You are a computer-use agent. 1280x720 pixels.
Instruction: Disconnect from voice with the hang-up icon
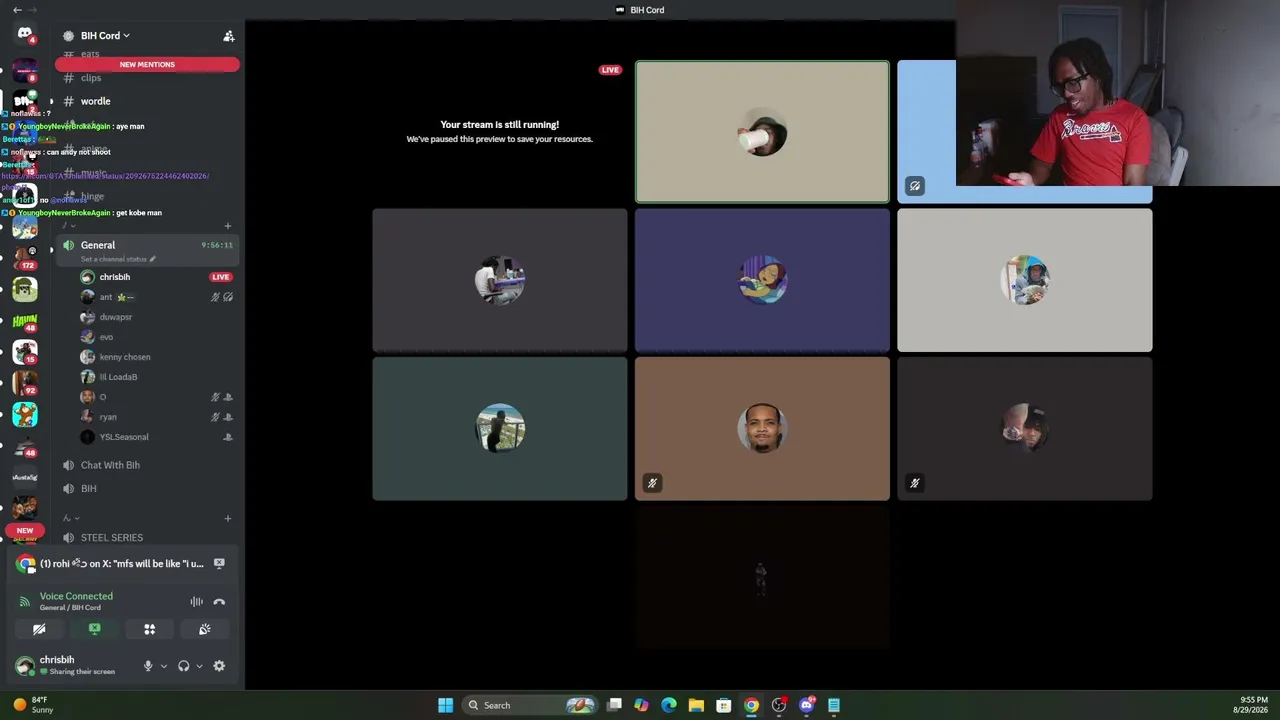tap(219, 602)
